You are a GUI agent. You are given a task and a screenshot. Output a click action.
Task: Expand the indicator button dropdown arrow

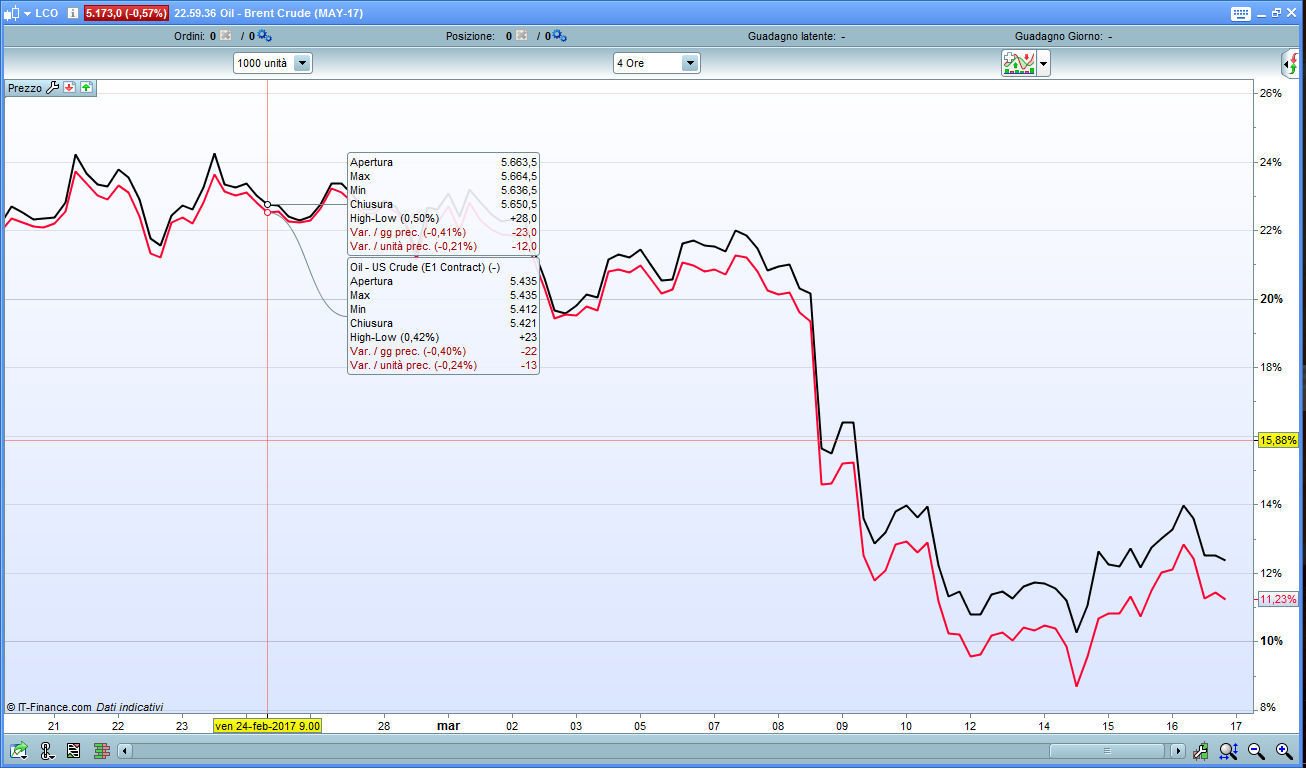tap(1044, 63)
